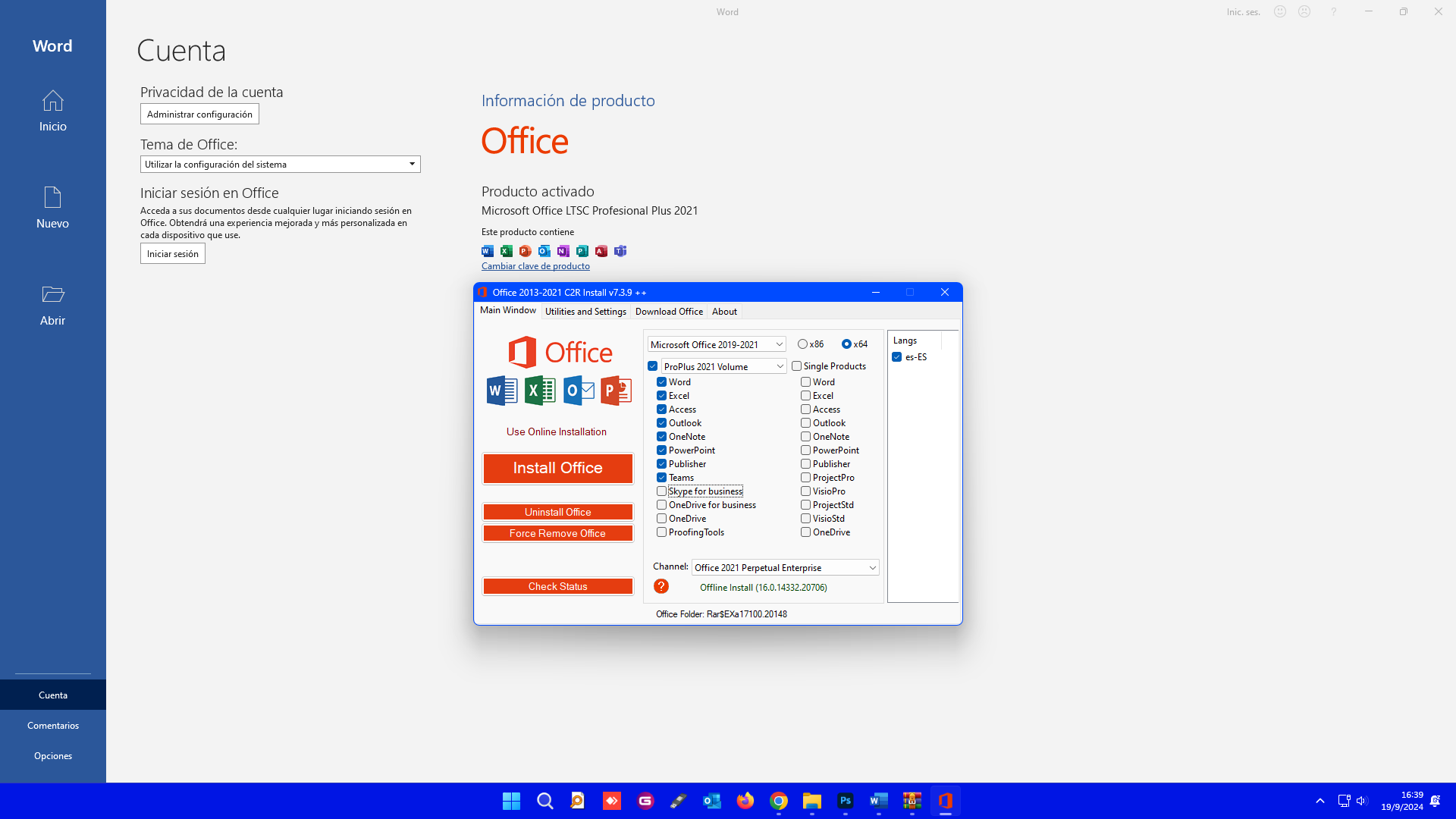1456x819 pixels.
Task: Open the Channel dropdown for Office 2021 Perpetual
Action: pyautogui.click(x=872, y=568)
